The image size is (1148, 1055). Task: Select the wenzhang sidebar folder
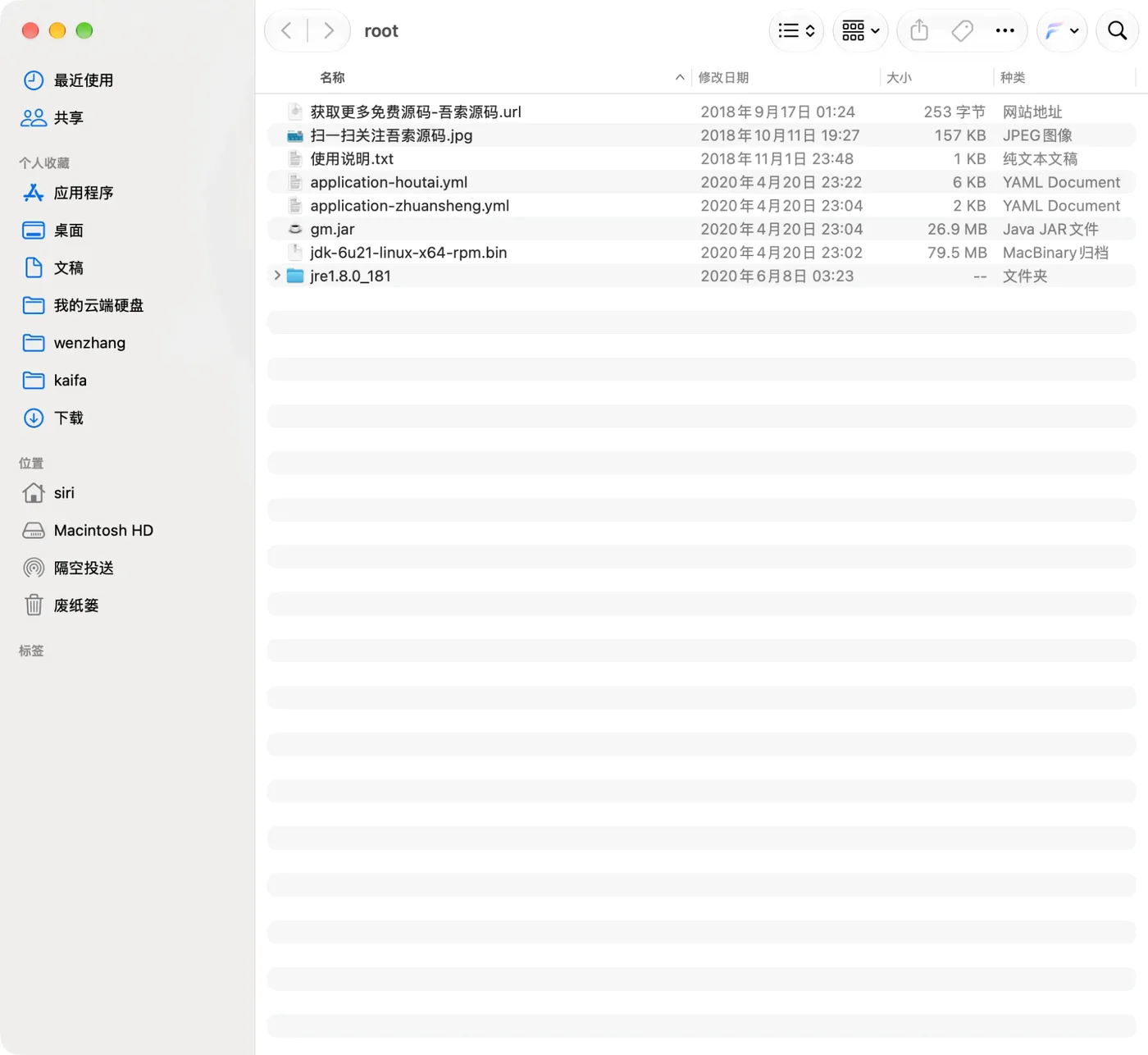pos(89,343)
